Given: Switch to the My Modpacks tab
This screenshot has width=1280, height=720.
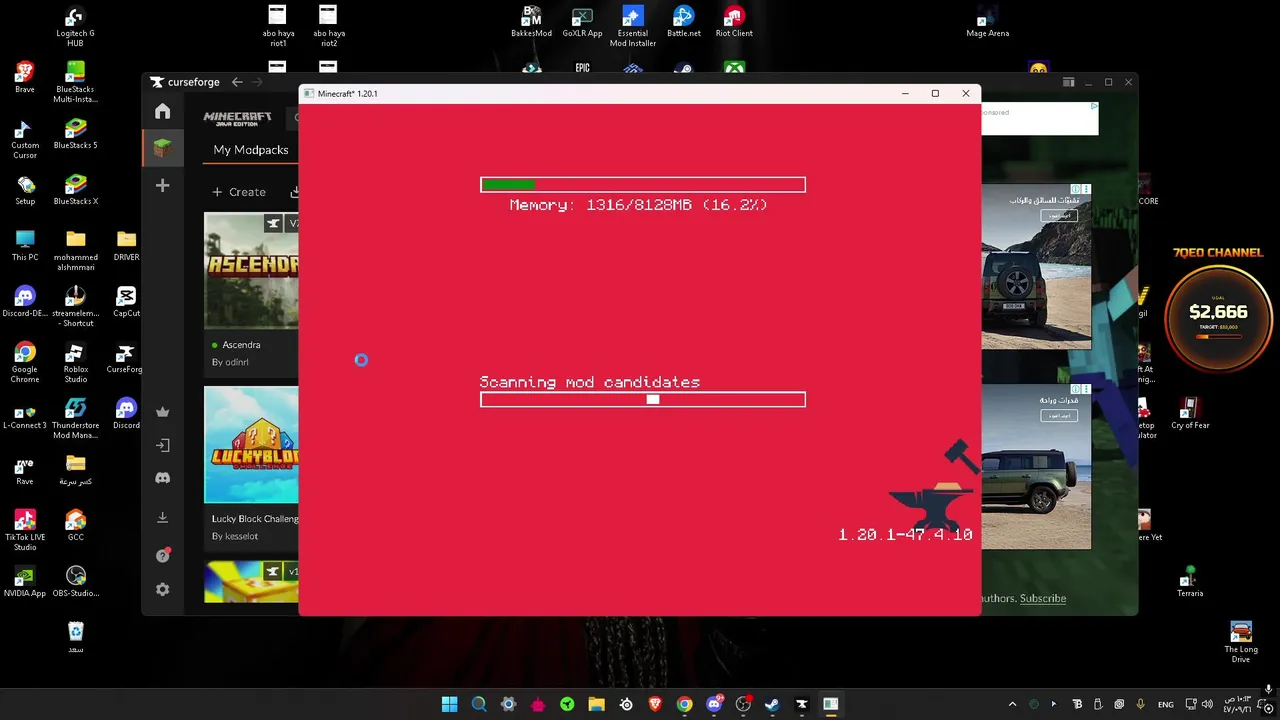Looking at the screenshot, I should coord(251,150).
